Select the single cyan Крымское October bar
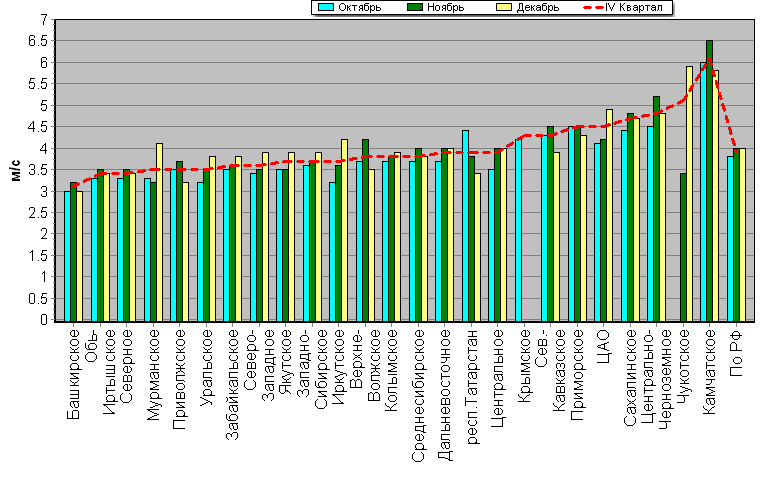777x479 pixels. 518,230
